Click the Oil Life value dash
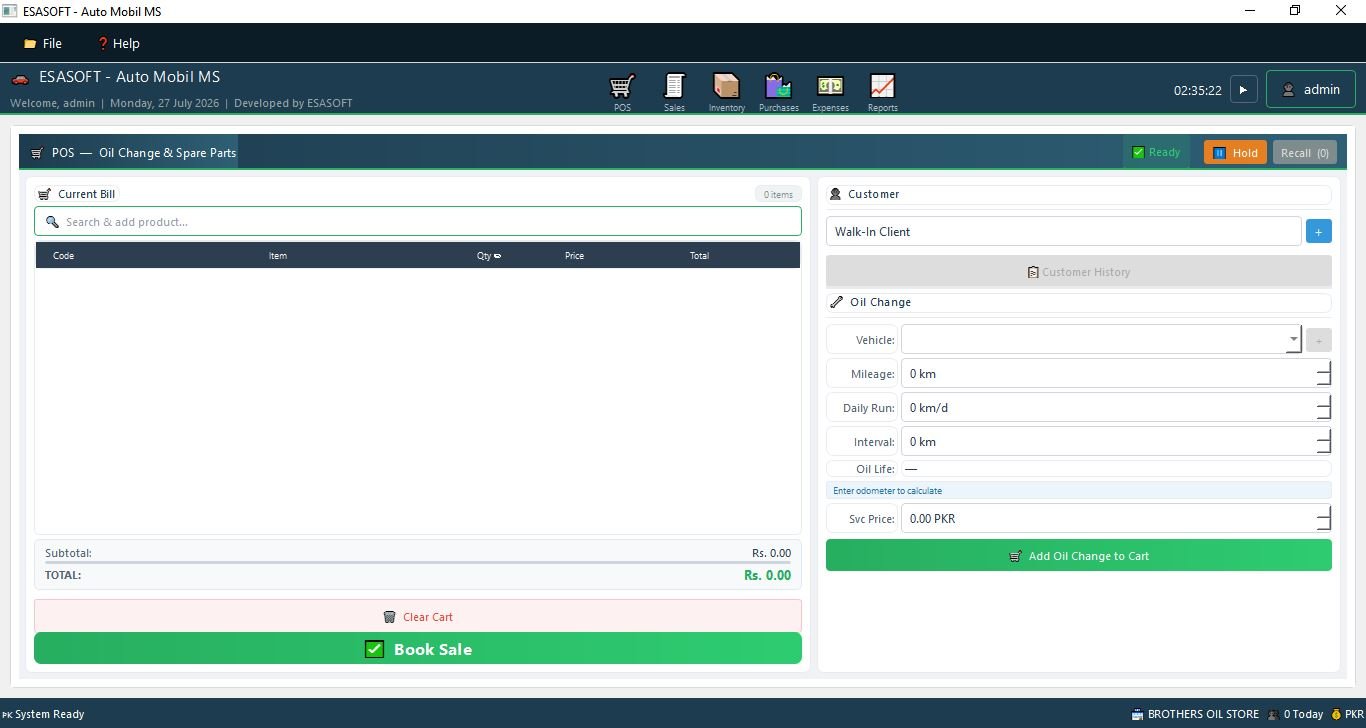 911,469
